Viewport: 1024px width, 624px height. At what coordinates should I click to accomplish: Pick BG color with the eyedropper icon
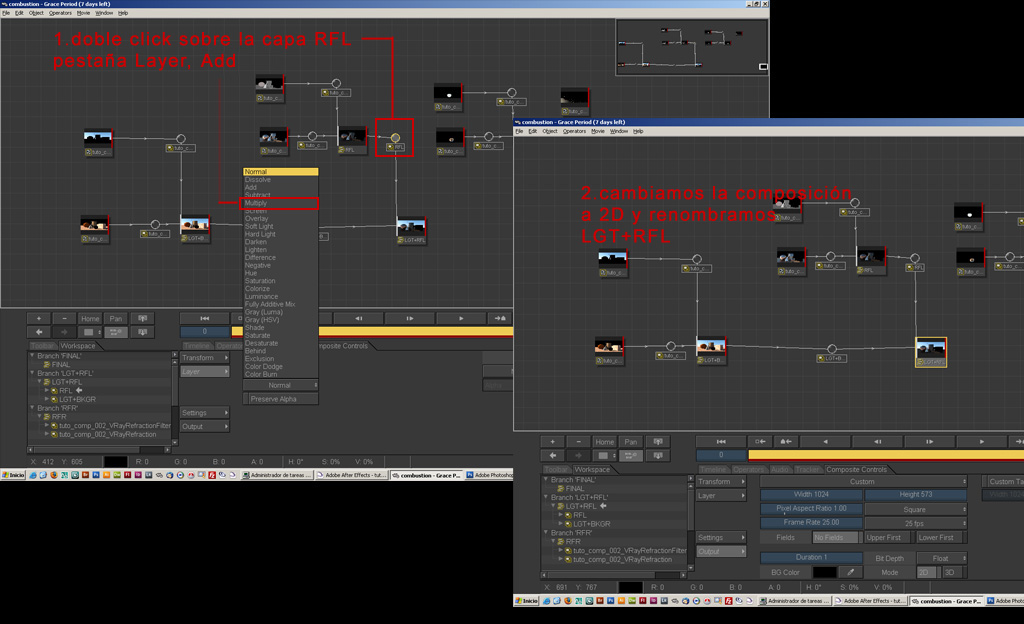coord(850,572)
